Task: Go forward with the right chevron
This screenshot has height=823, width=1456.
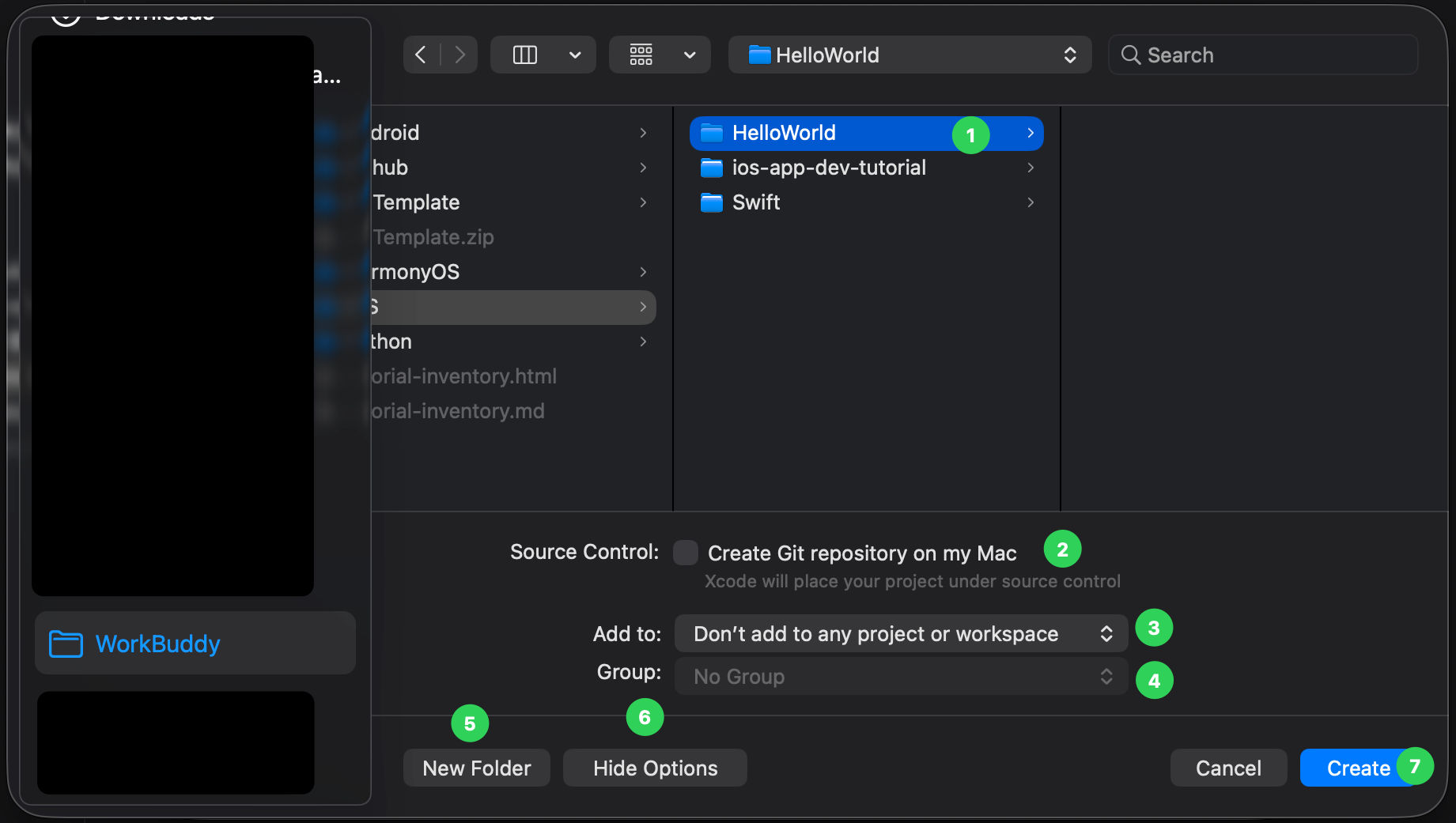Action: pos(459,55)
